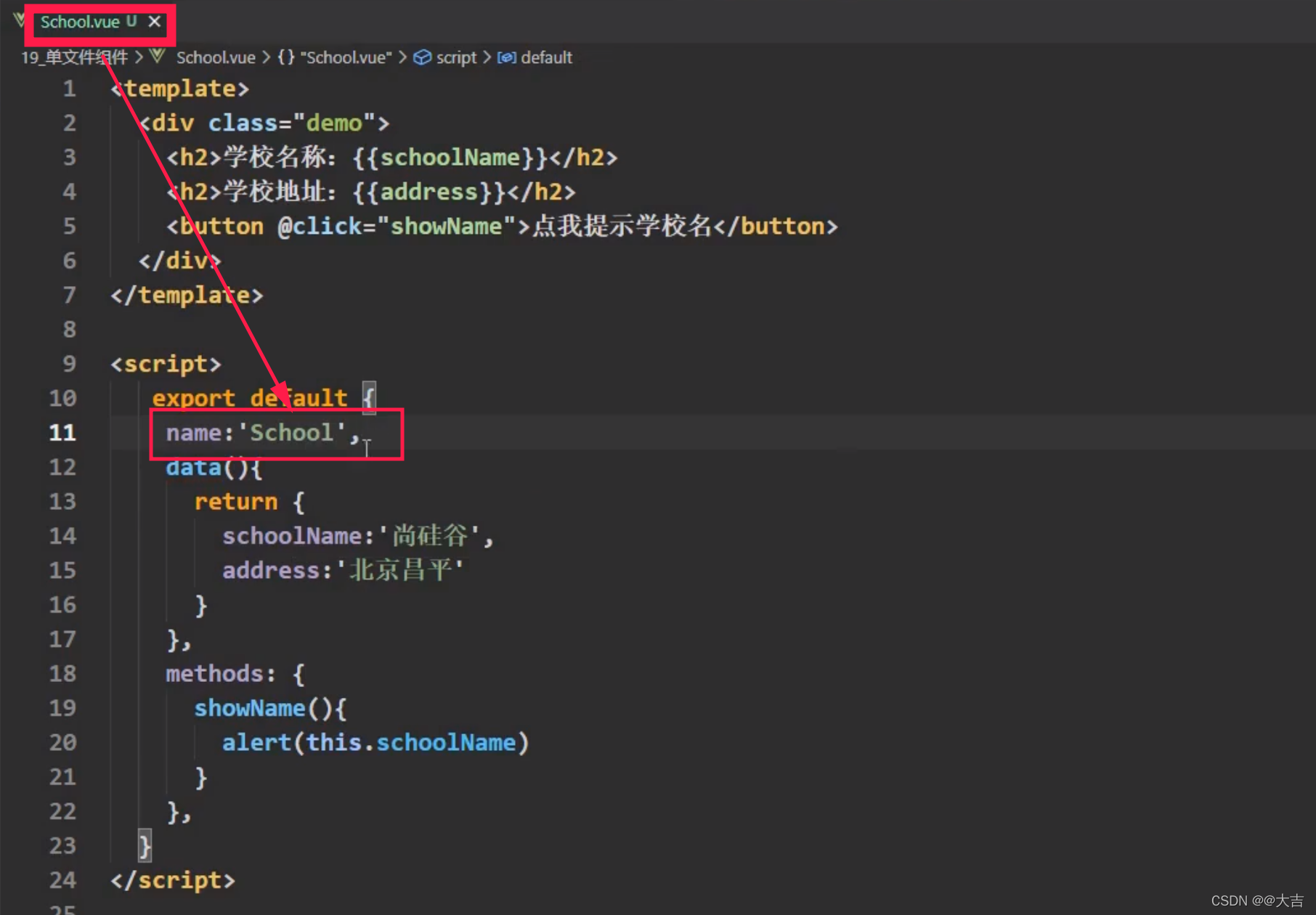Click closing brace on line 23

(x=145, y=846)
